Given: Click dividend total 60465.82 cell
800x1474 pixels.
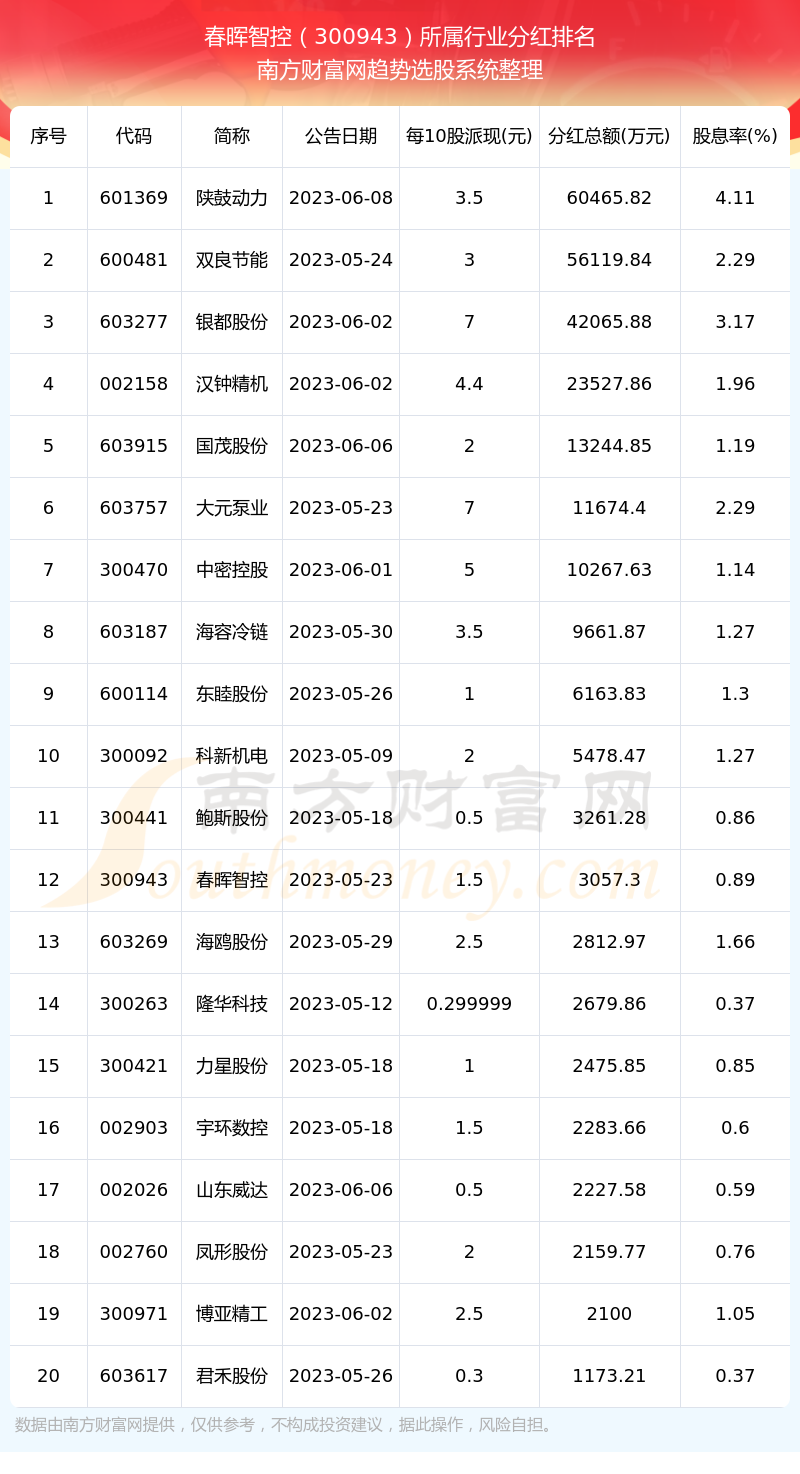Looking at the screenshot, I should 609,198.
